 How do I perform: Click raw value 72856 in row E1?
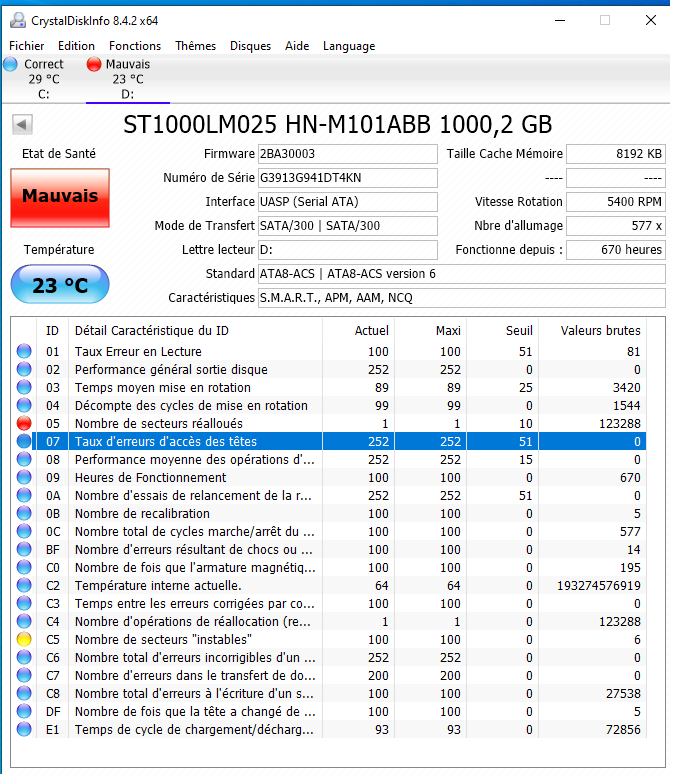(623, 730)
